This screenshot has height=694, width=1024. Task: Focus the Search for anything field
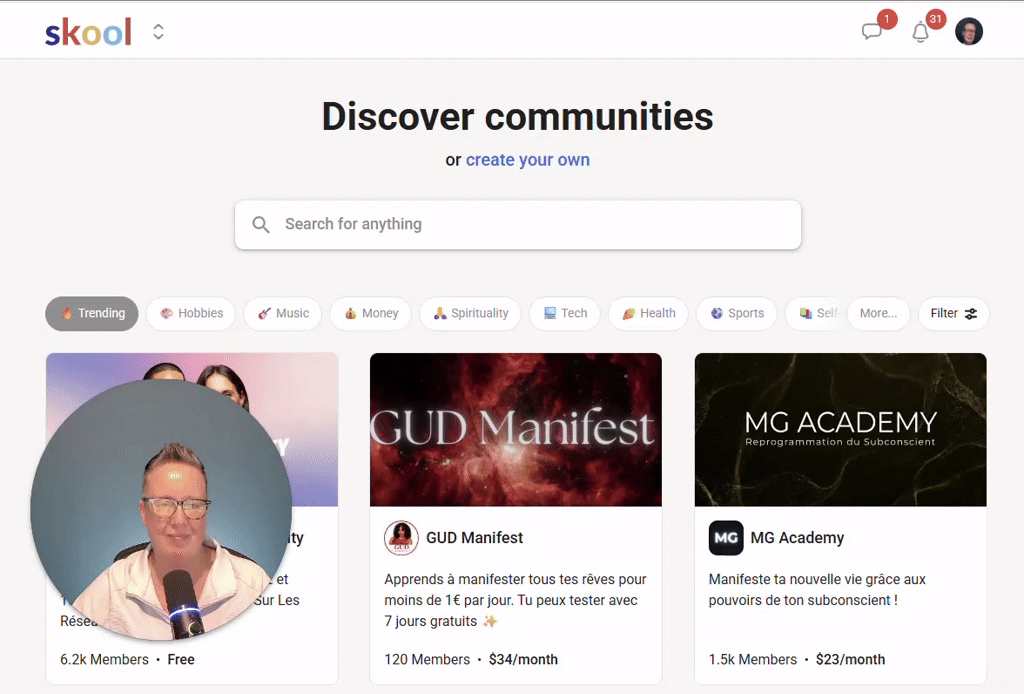[518, 225]
